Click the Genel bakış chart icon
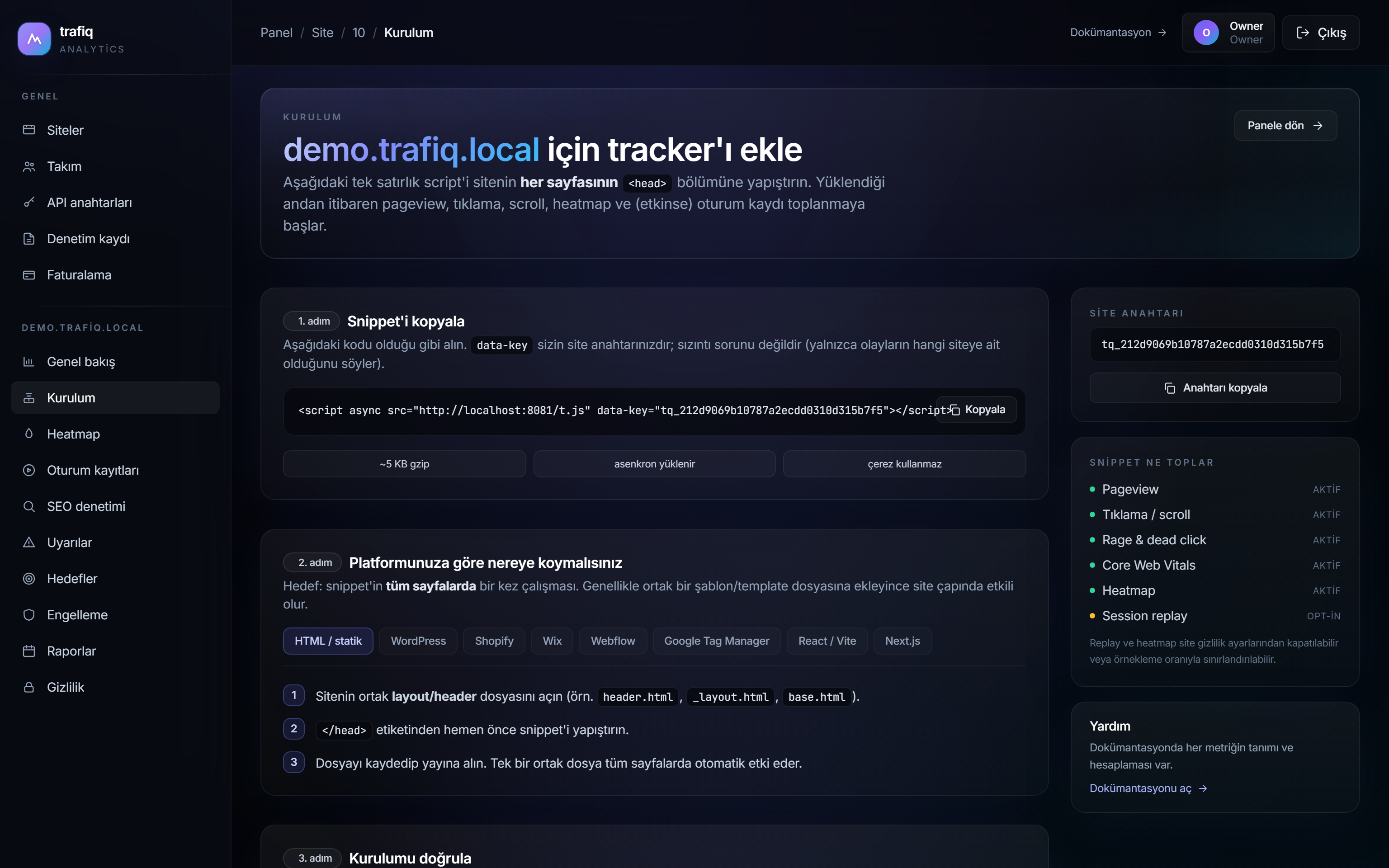This screenshot has height=868, width=1389. coord(28,362)
